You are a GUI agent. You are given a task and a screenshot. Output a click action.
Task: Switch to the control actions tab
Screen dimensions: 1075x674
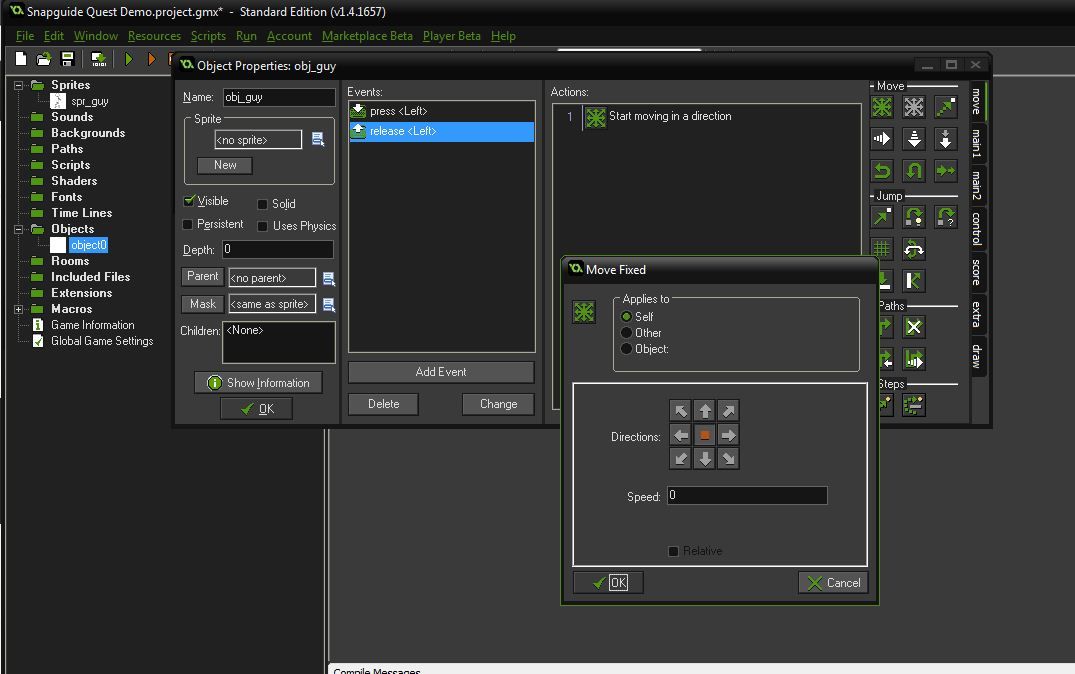[976, 228]
